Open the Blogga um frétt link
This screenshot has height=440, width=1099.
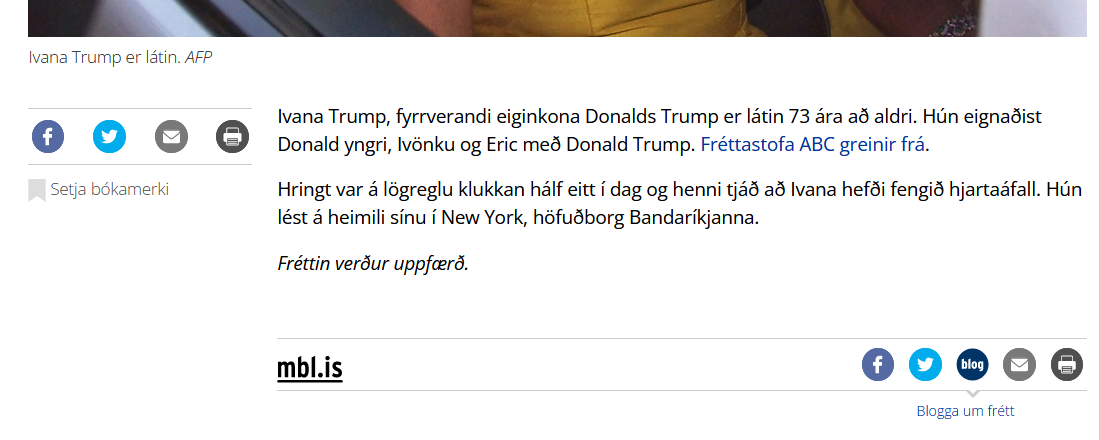(965, 411)
